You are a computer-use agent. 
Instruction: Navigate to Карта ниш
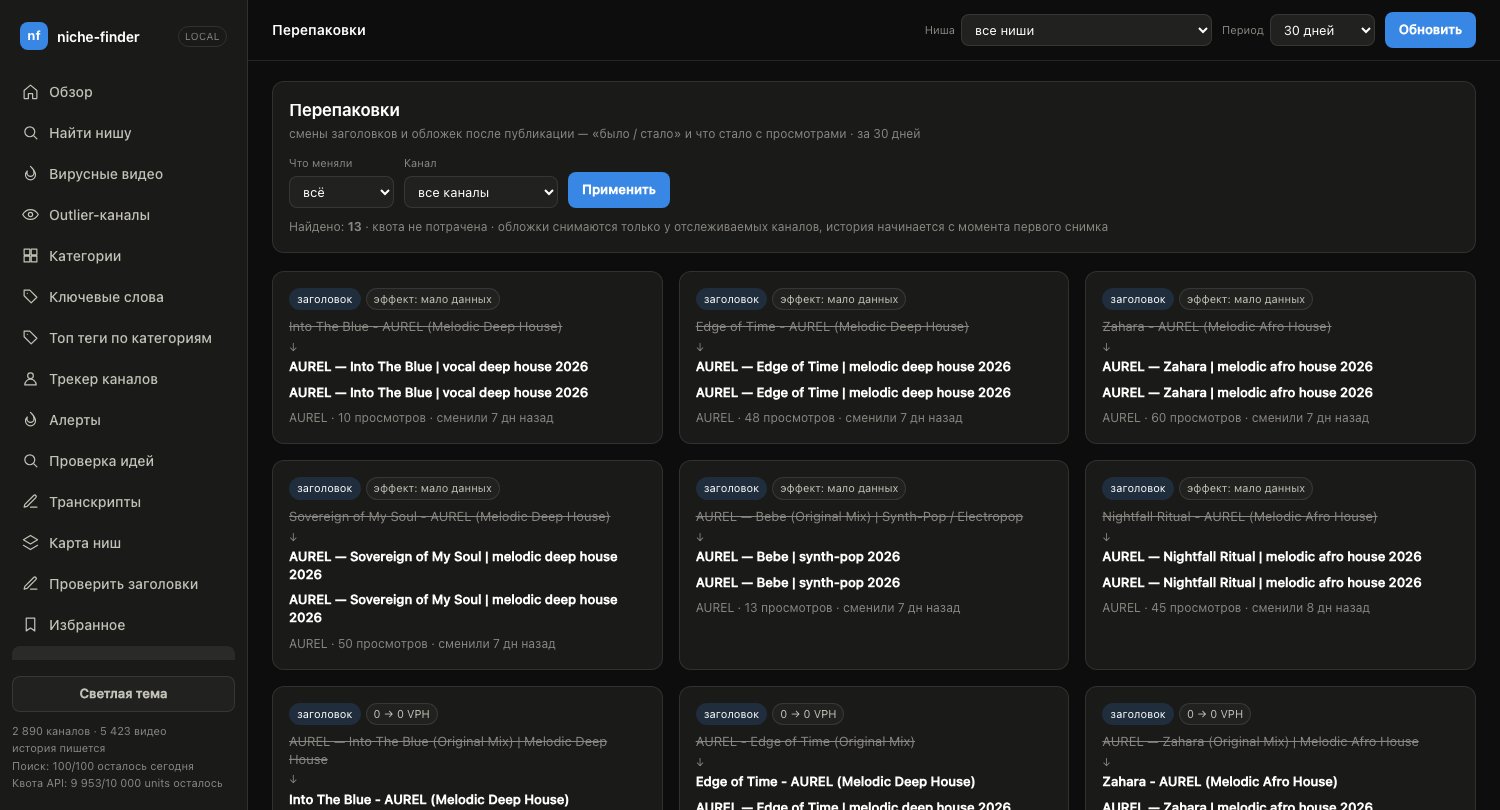click(123, 543)
